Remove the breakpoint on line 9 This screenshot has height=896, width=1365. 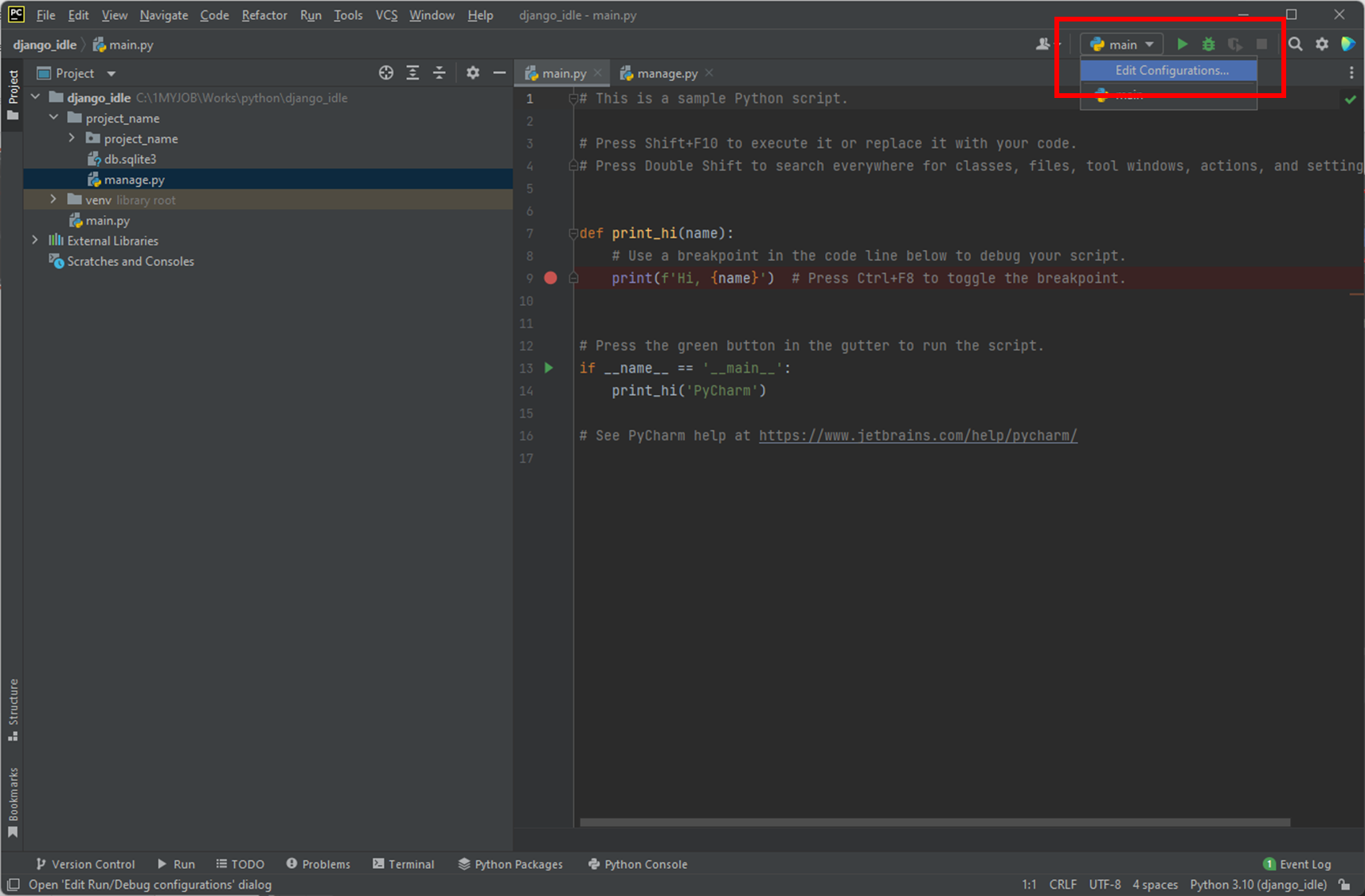[x=550, y=278]
